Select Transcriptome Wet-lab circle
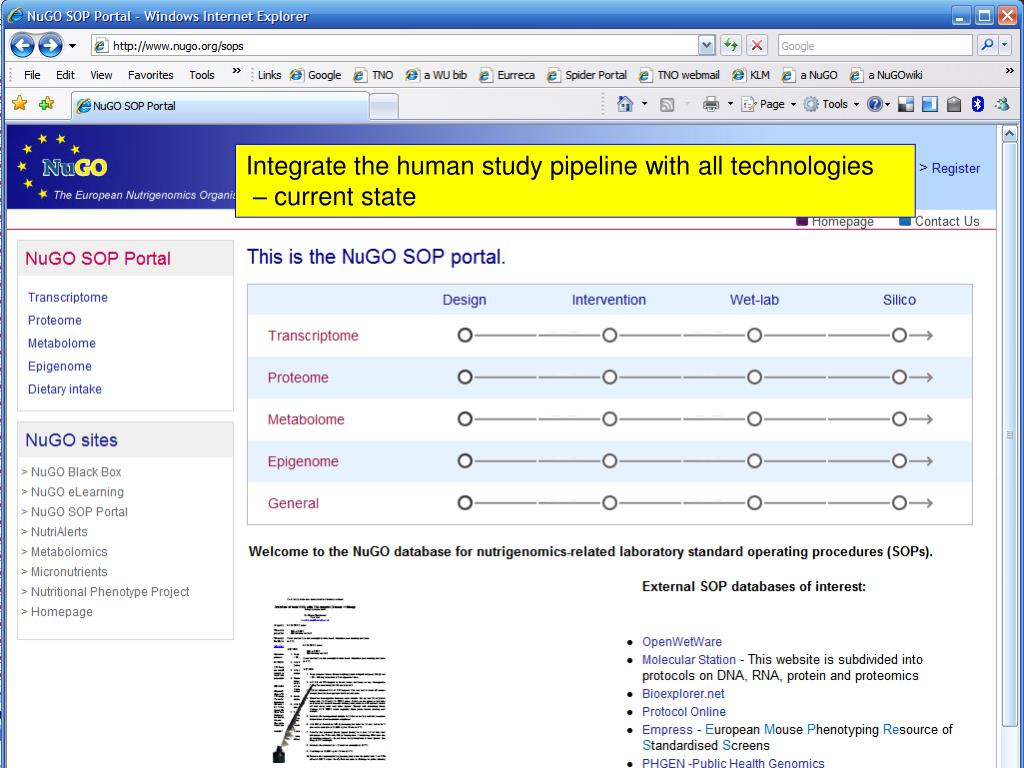The width and height of the screenshot is (1024, 768). tap(754, 335)
